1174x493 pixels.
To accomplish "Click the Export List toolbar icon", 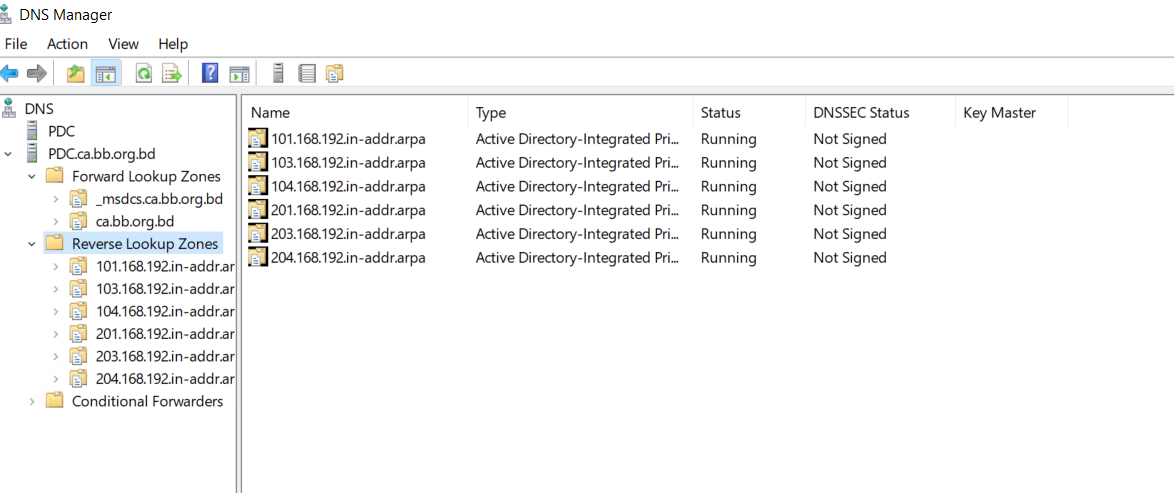I will coord(173,73).
